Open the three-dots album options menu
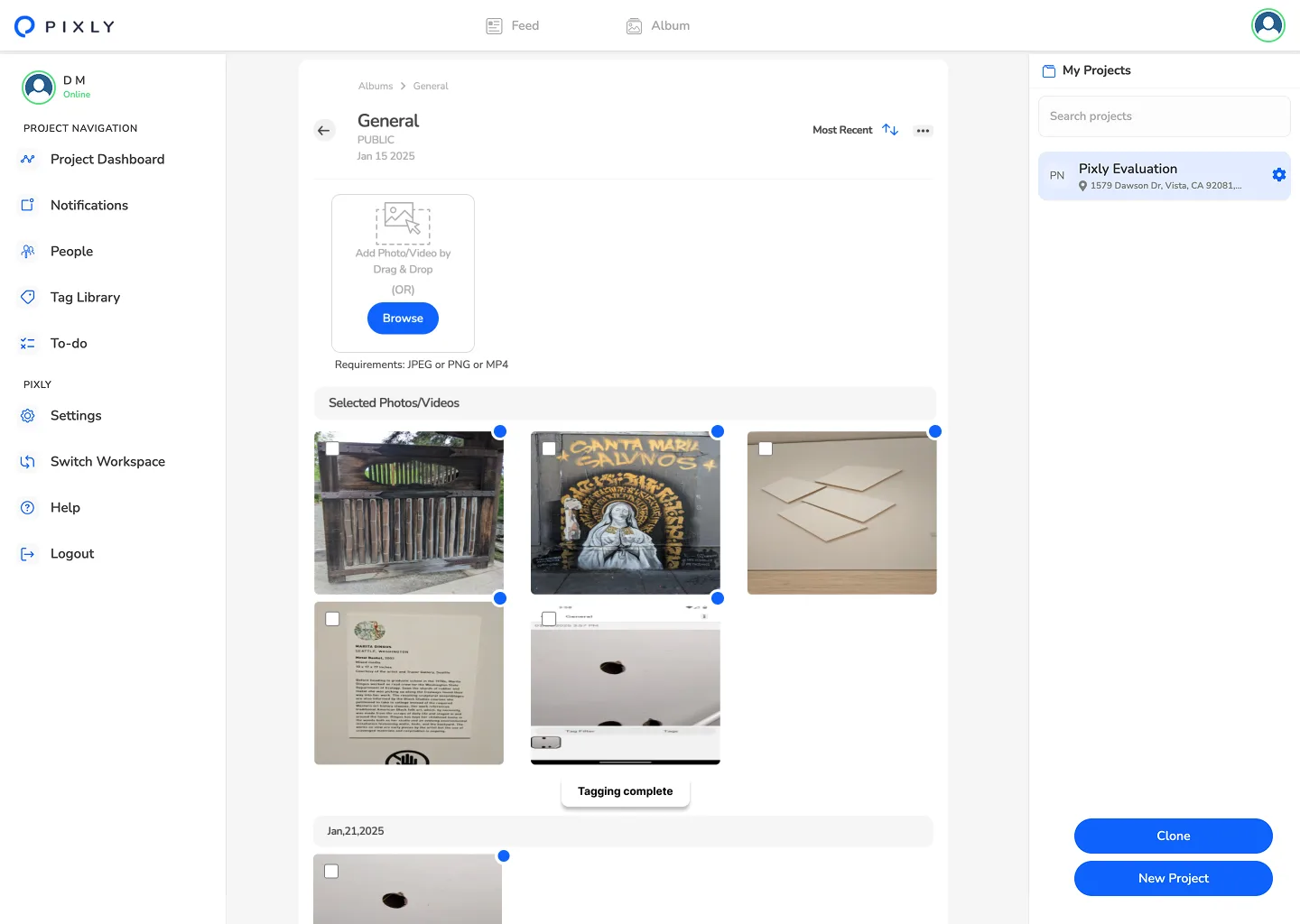Viewport: 1300px width, 924px height. tap(923, 131)
